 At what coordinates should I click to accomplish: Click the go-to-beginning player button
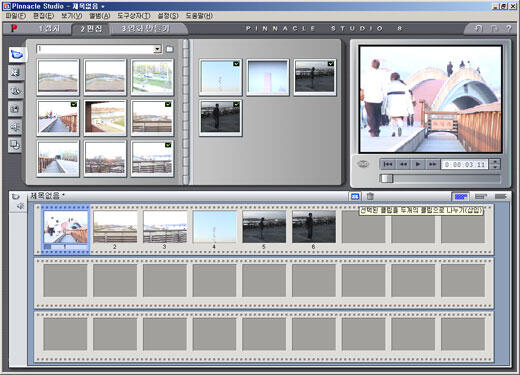point(388,164)
